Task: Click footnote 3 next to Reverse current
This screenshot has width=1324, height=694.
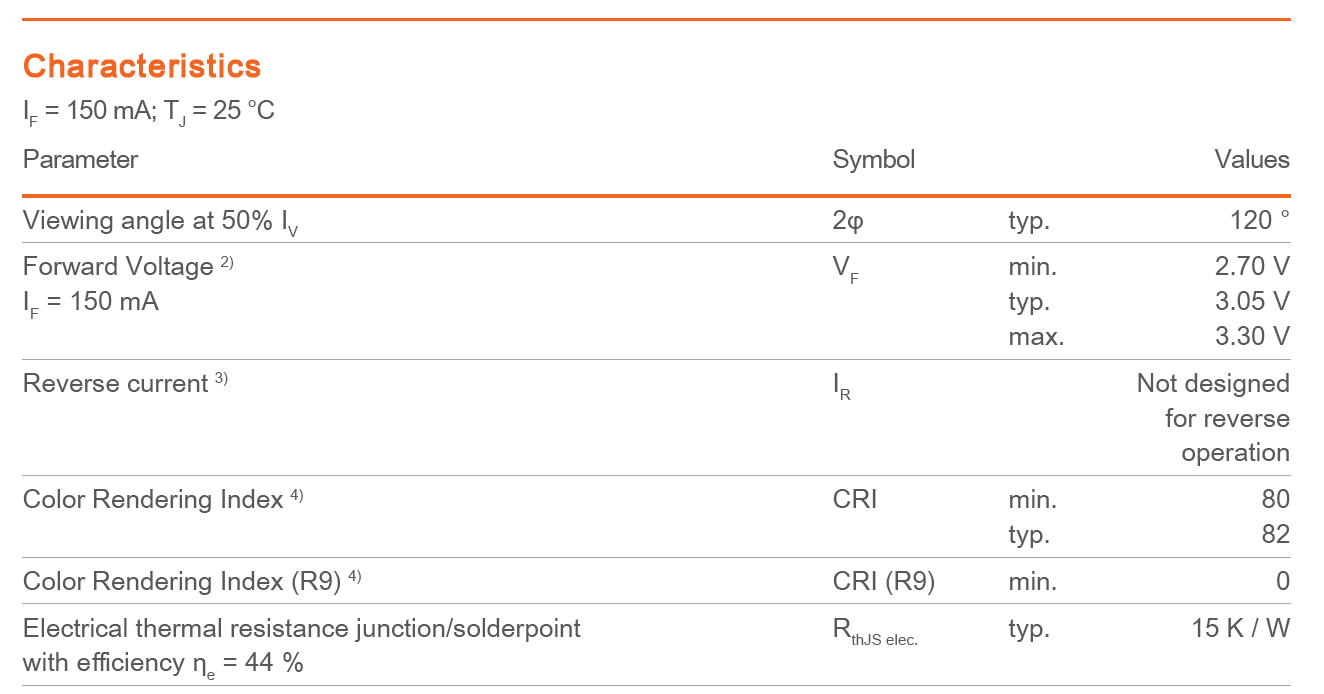Action: coord(221,379)
